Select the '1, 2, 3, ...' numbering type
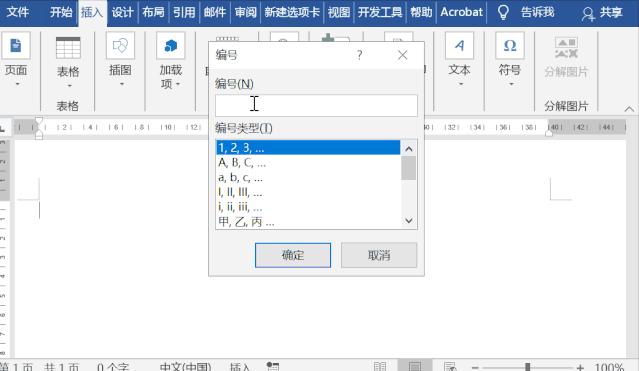 [308, 148]
